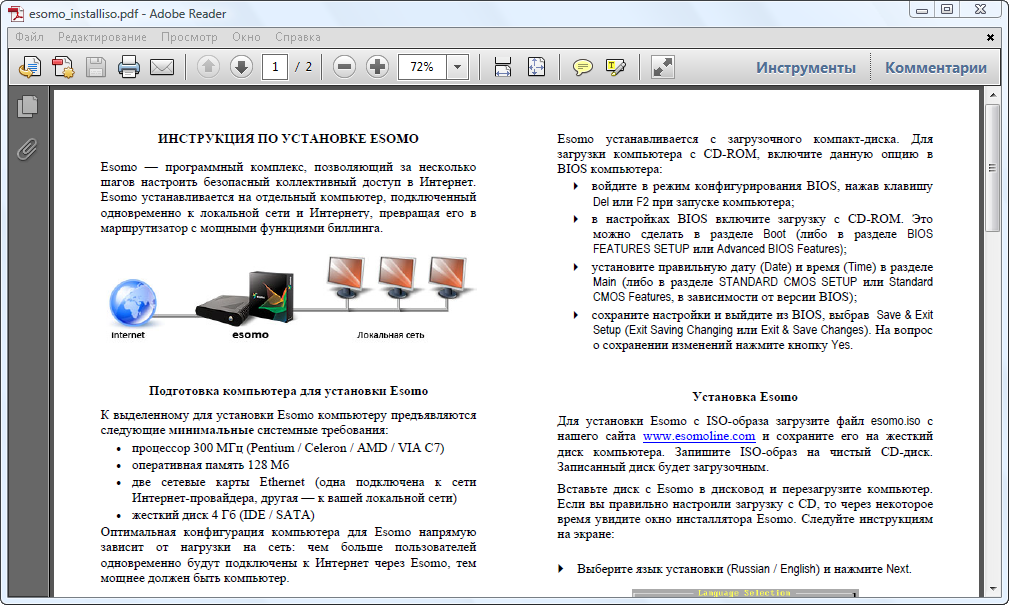The width and height of the screenshot is (1009, 605).
Task: Open the page thumbnails panel
Action: click(x=27, y=106)
